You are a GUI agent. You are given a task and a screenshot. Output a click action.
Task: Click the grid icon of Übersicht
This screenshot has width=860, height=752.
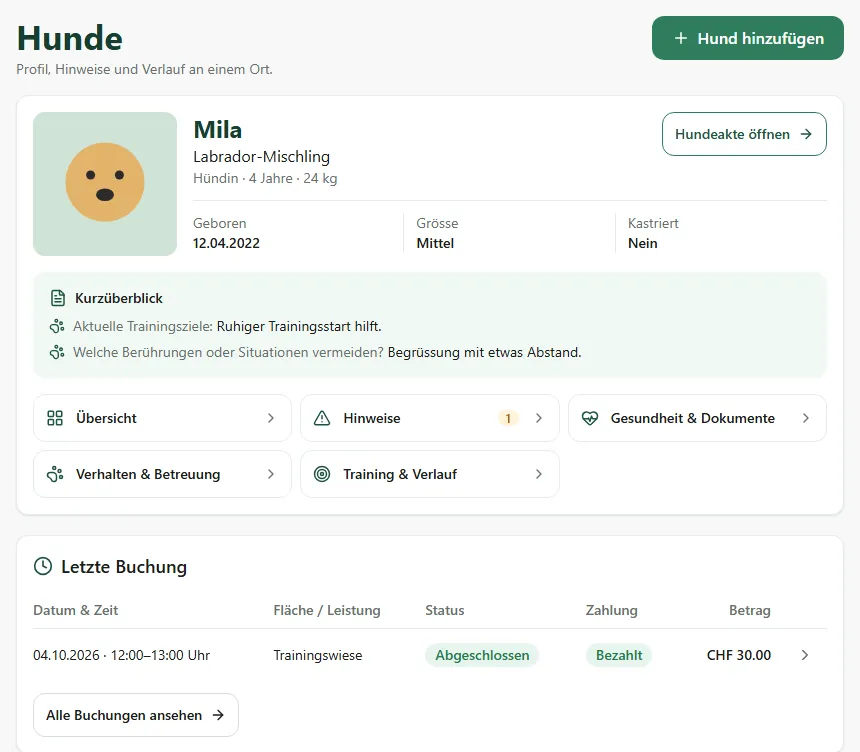coord(55,418)
